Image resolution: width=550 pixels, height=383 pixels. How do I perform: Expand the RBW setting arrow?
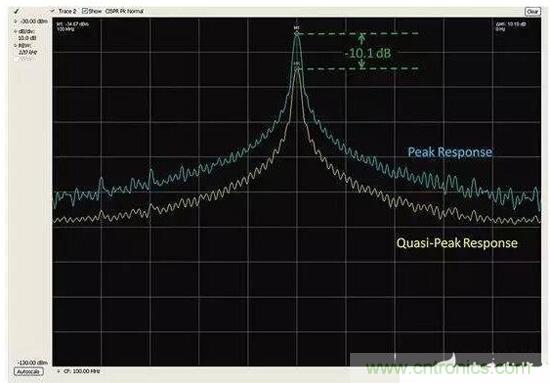point(16,46)
